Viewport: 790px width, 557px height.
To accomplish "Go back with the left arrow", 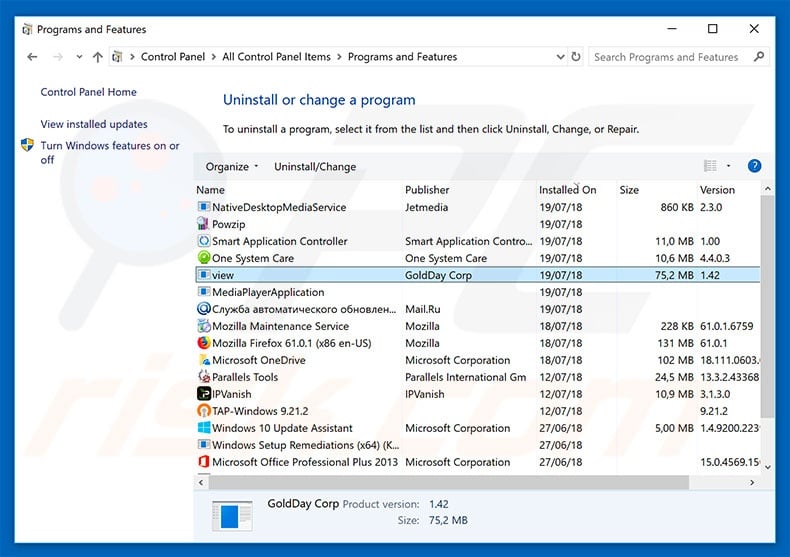I will click(x=32, y=57).
